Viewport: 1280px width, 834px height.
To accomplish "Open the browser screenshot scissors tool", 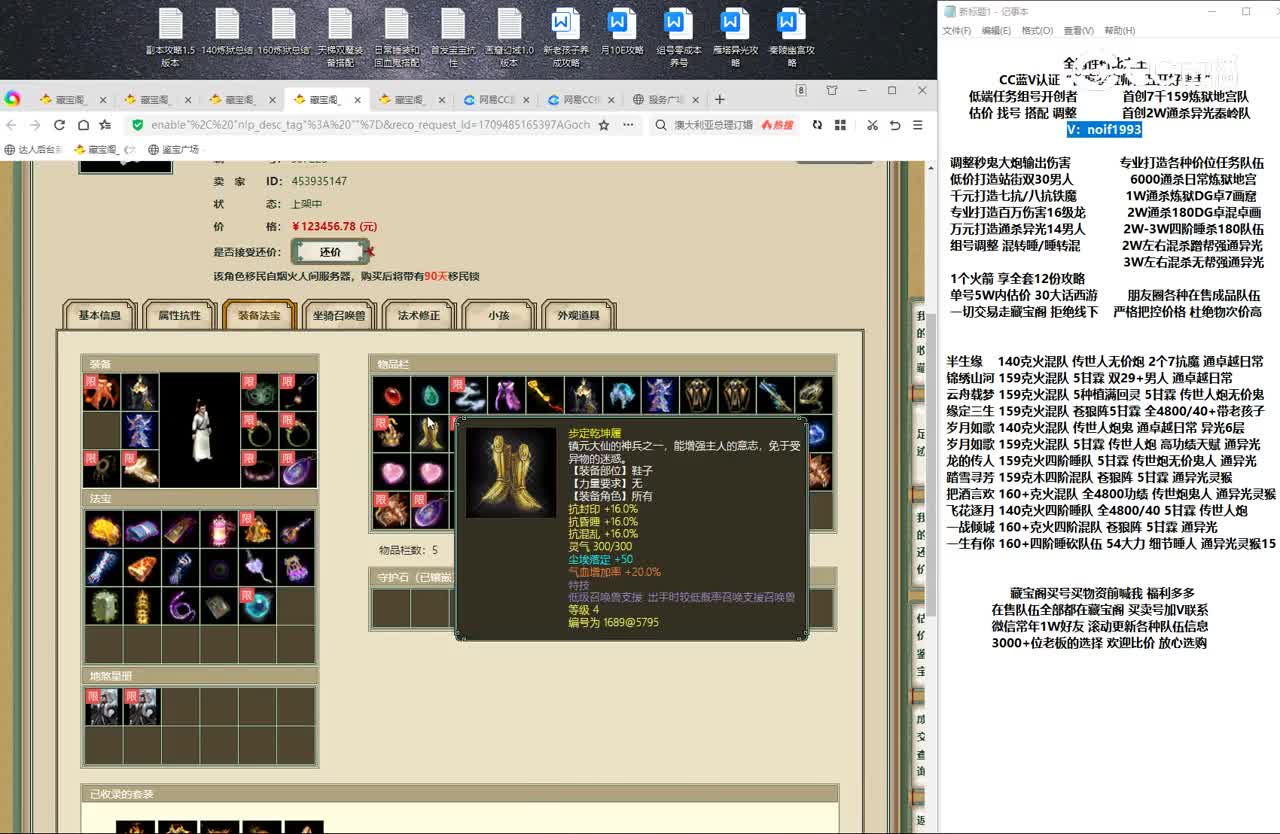I will click(872, 125).
